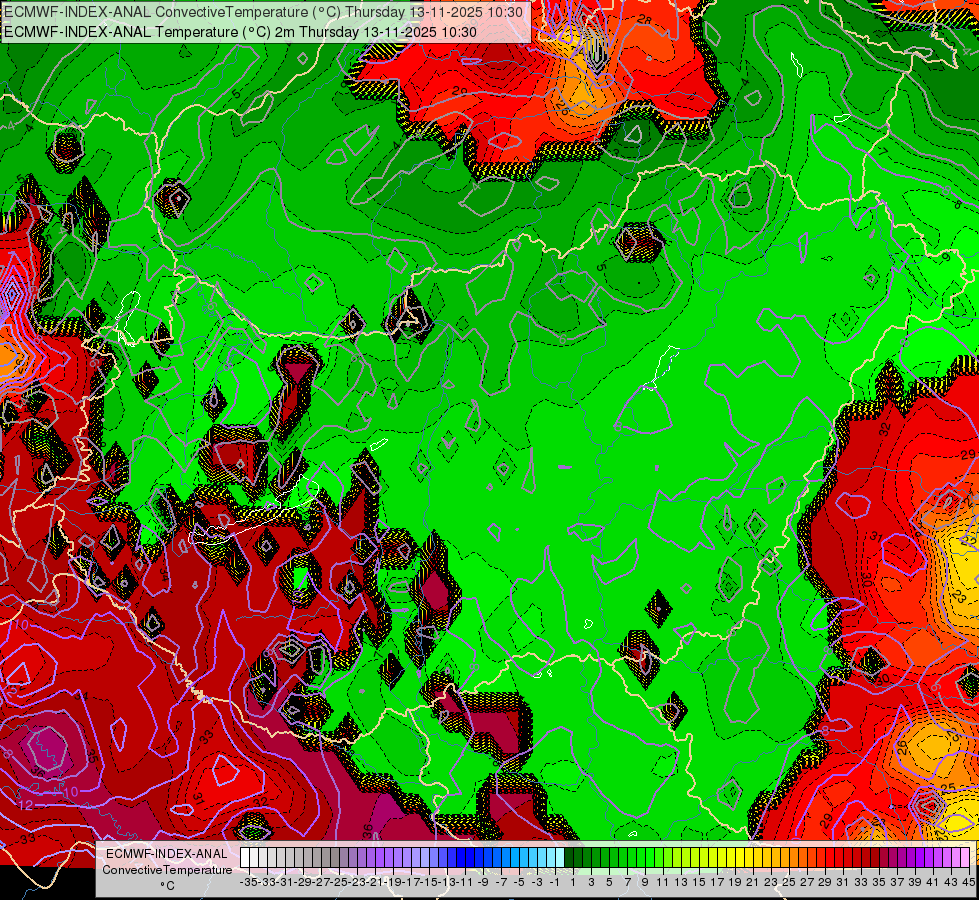Image resolution: width=979 pixels, height=900 pixels.
Task: Click the 15 value on legend scale
Action: [x=699, y=882]
